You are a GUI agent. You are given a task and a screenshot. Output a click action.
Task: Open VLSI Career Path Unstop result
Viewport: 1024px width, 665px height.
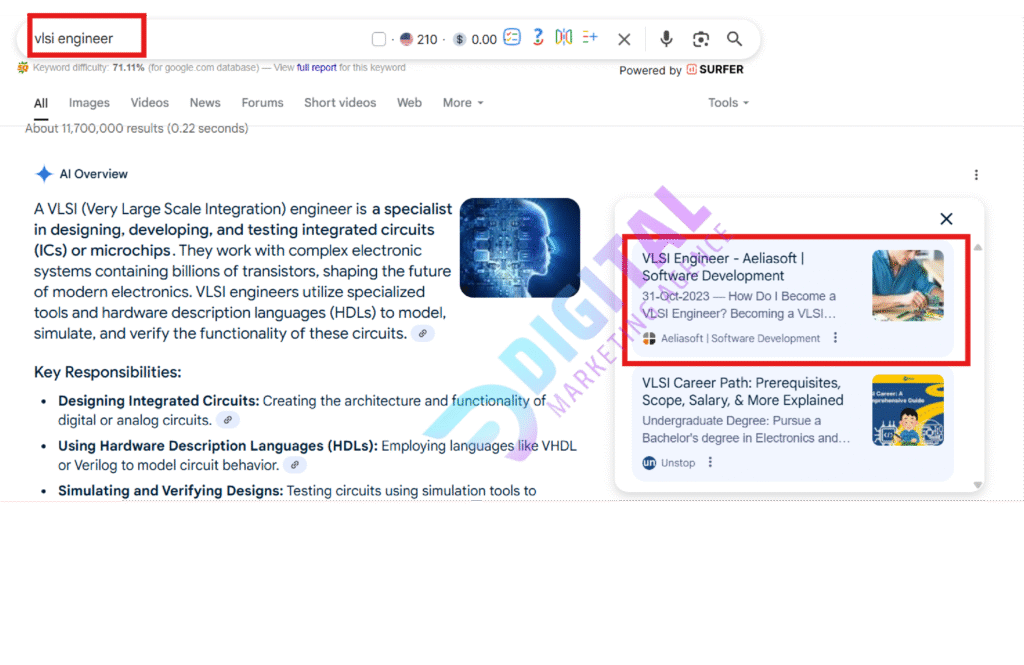pyautogui.click(x=742, y=392)
